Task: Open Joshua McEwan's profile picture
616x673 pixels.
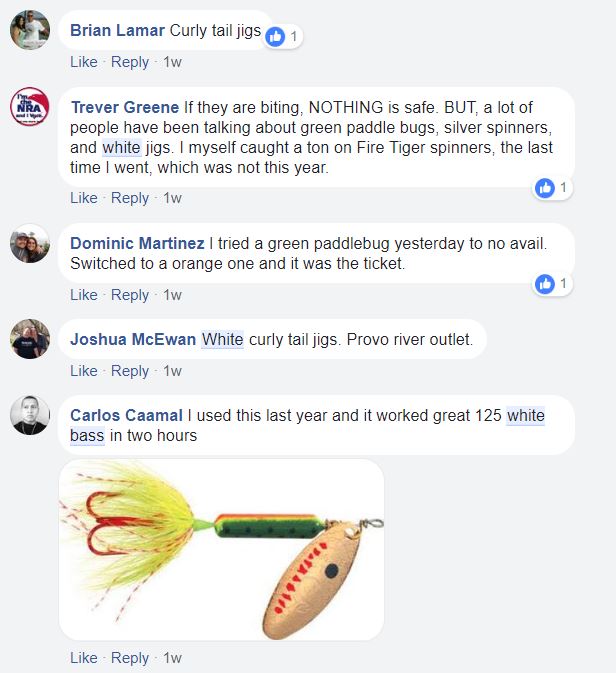Action: 30,339
